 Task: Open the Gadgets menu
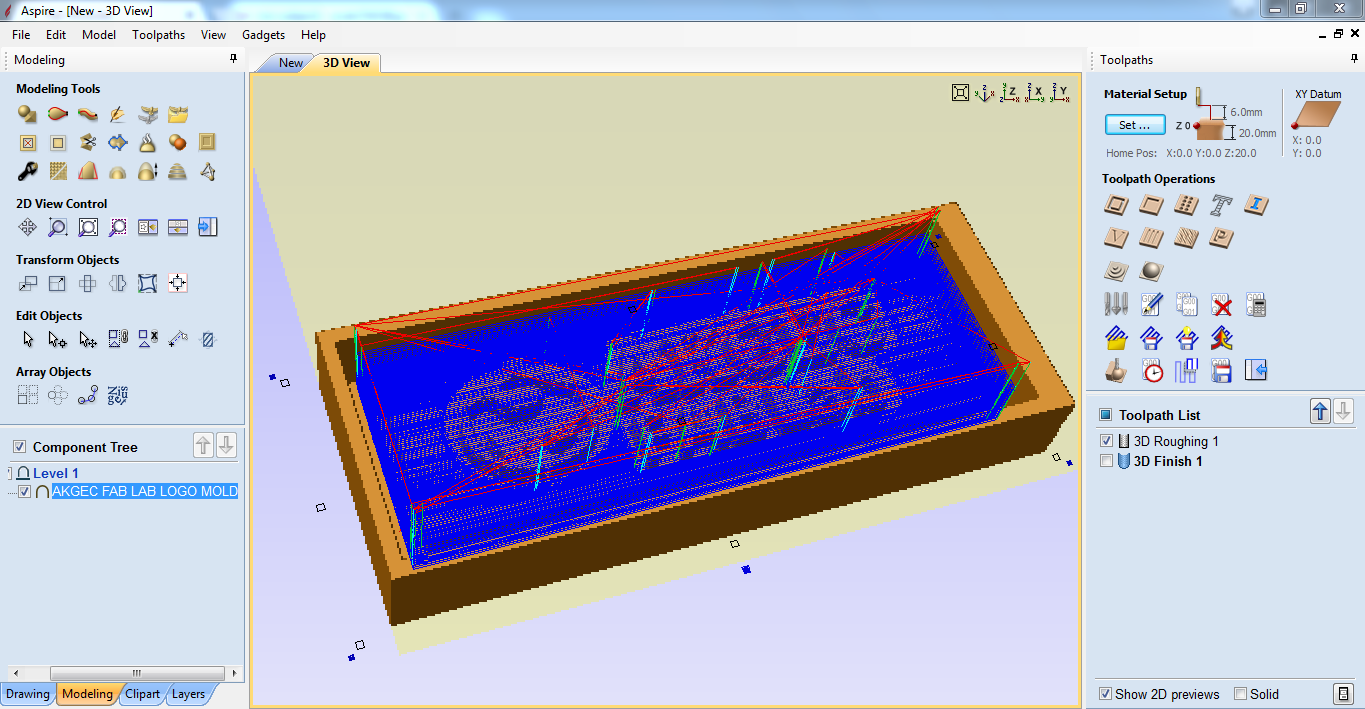pyautogui.click(x=263, y=34)
